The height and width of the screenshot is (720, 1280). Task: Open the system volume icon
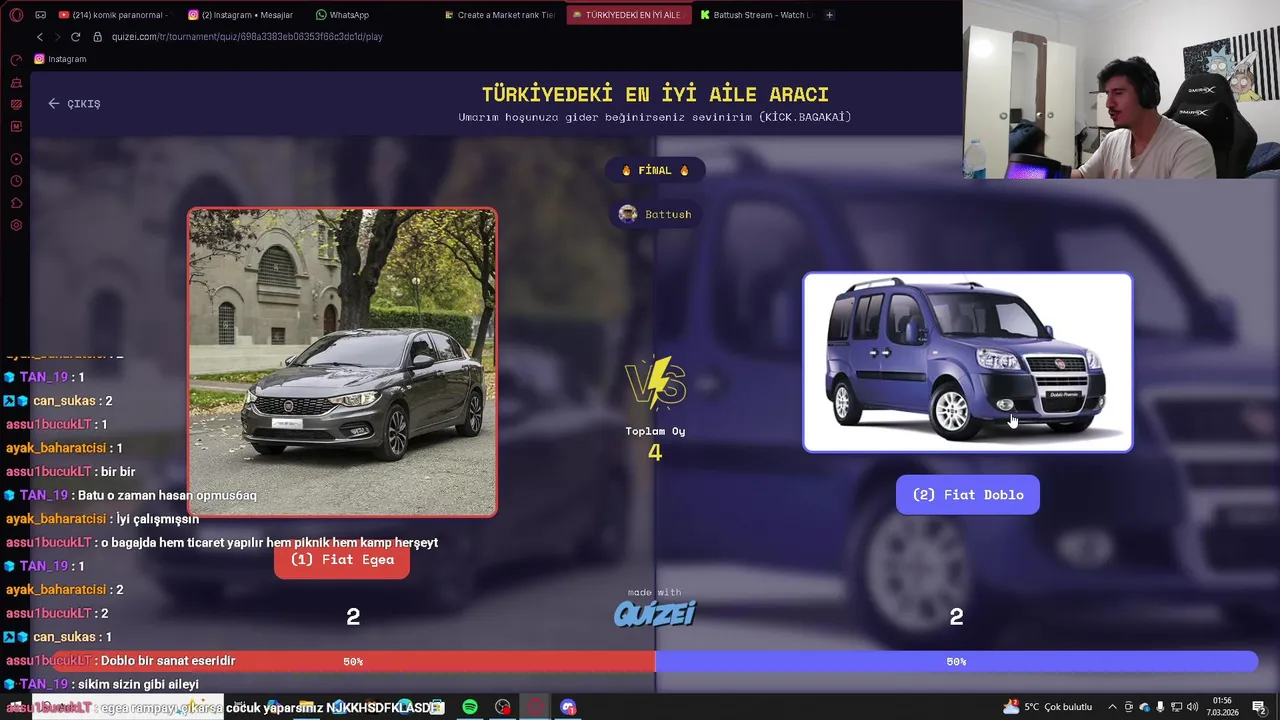click(1192, 707)
